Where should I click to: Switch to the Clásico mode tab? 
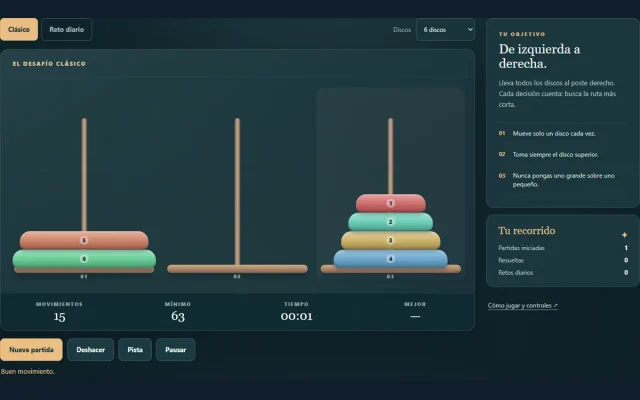click(x=19, y=29)
